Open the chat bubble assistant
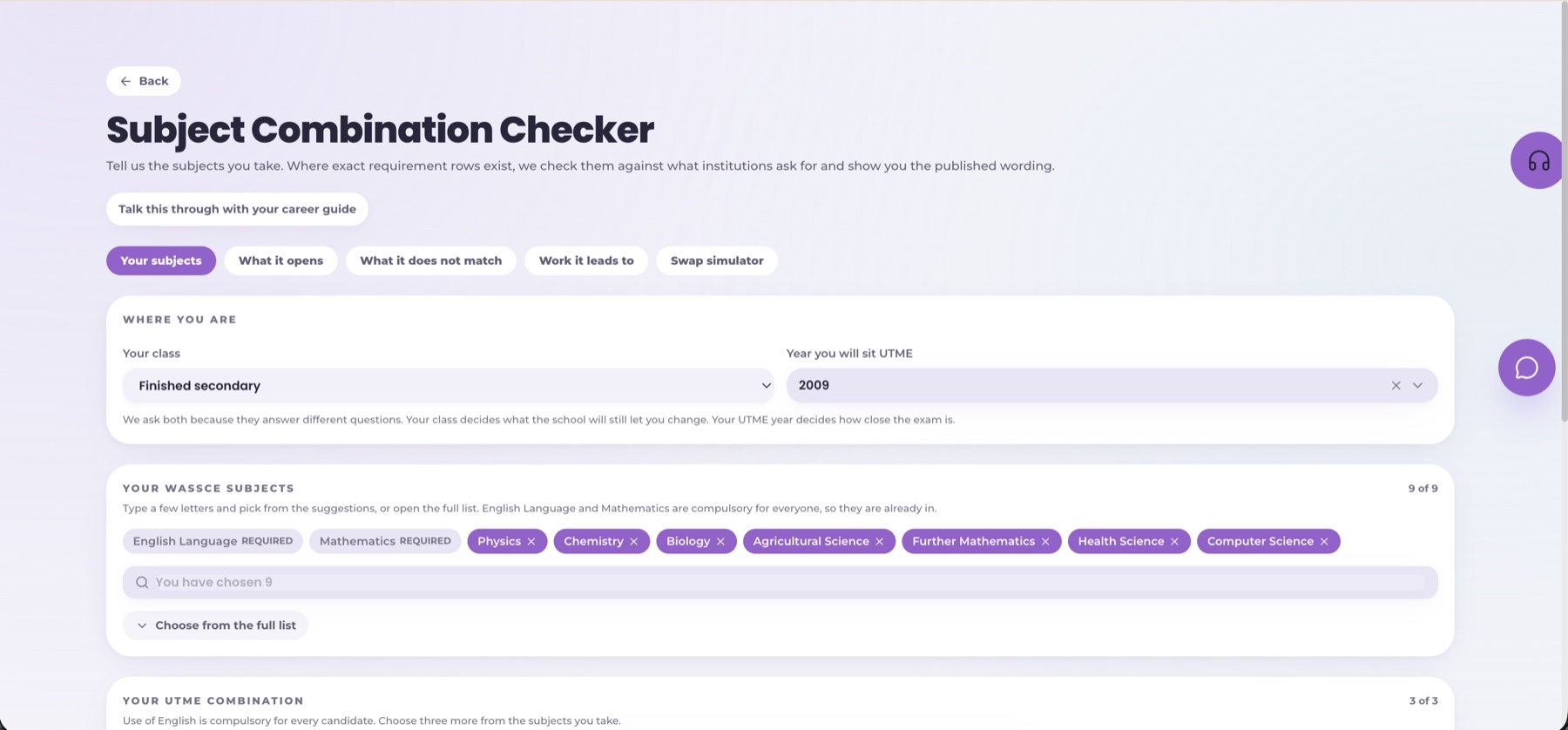This screenshot has height=730, width=1568. coord(1526,368)
